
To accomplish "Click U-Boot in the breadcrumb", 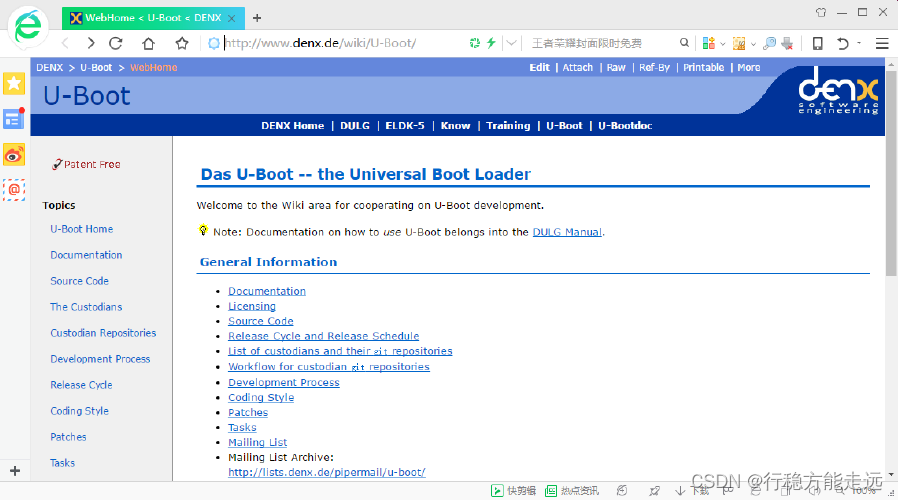I will click(96, 68).
